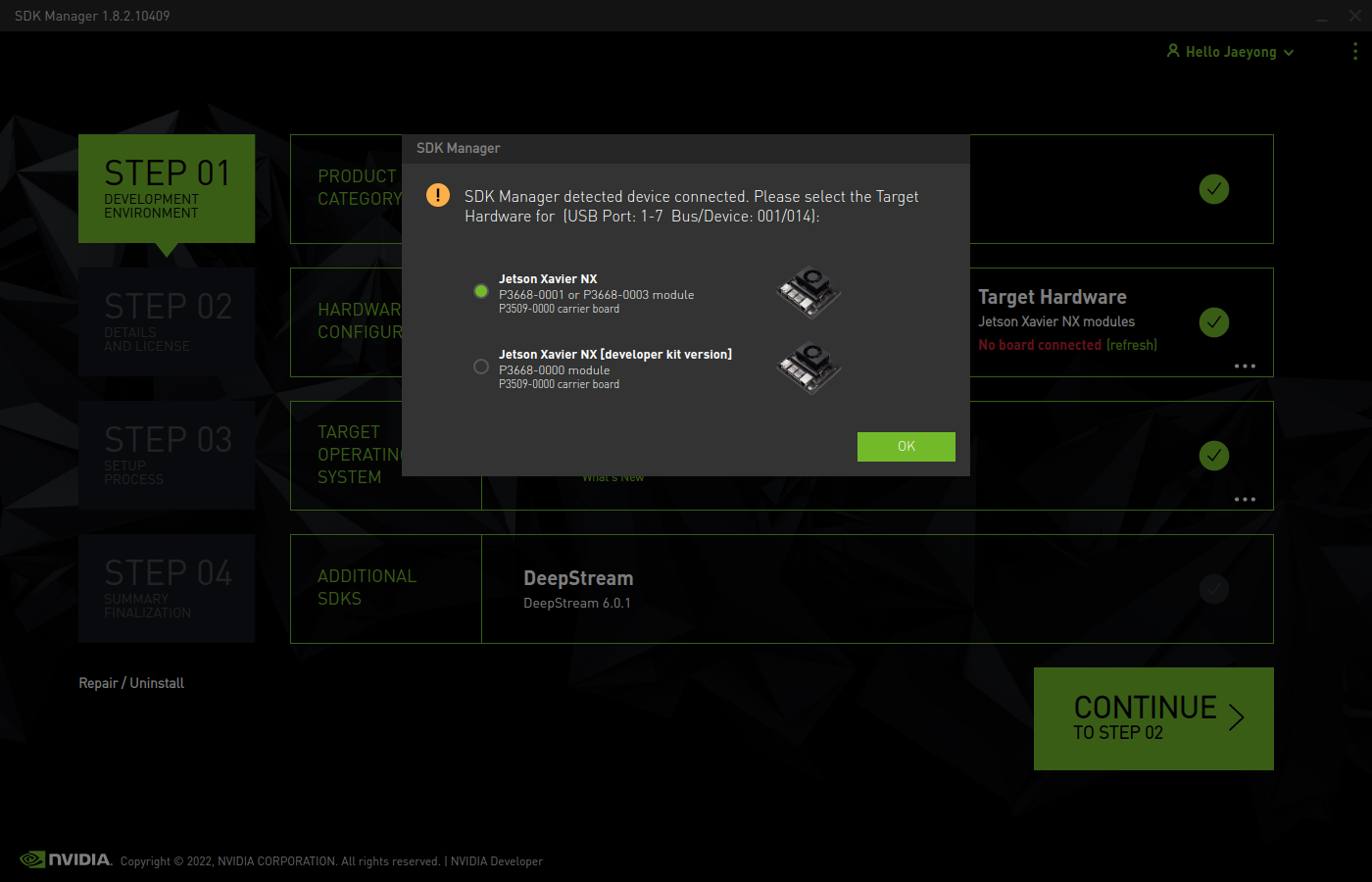
Task: Open Target Operating System more options ellipsis
Action: point(1245,499)
